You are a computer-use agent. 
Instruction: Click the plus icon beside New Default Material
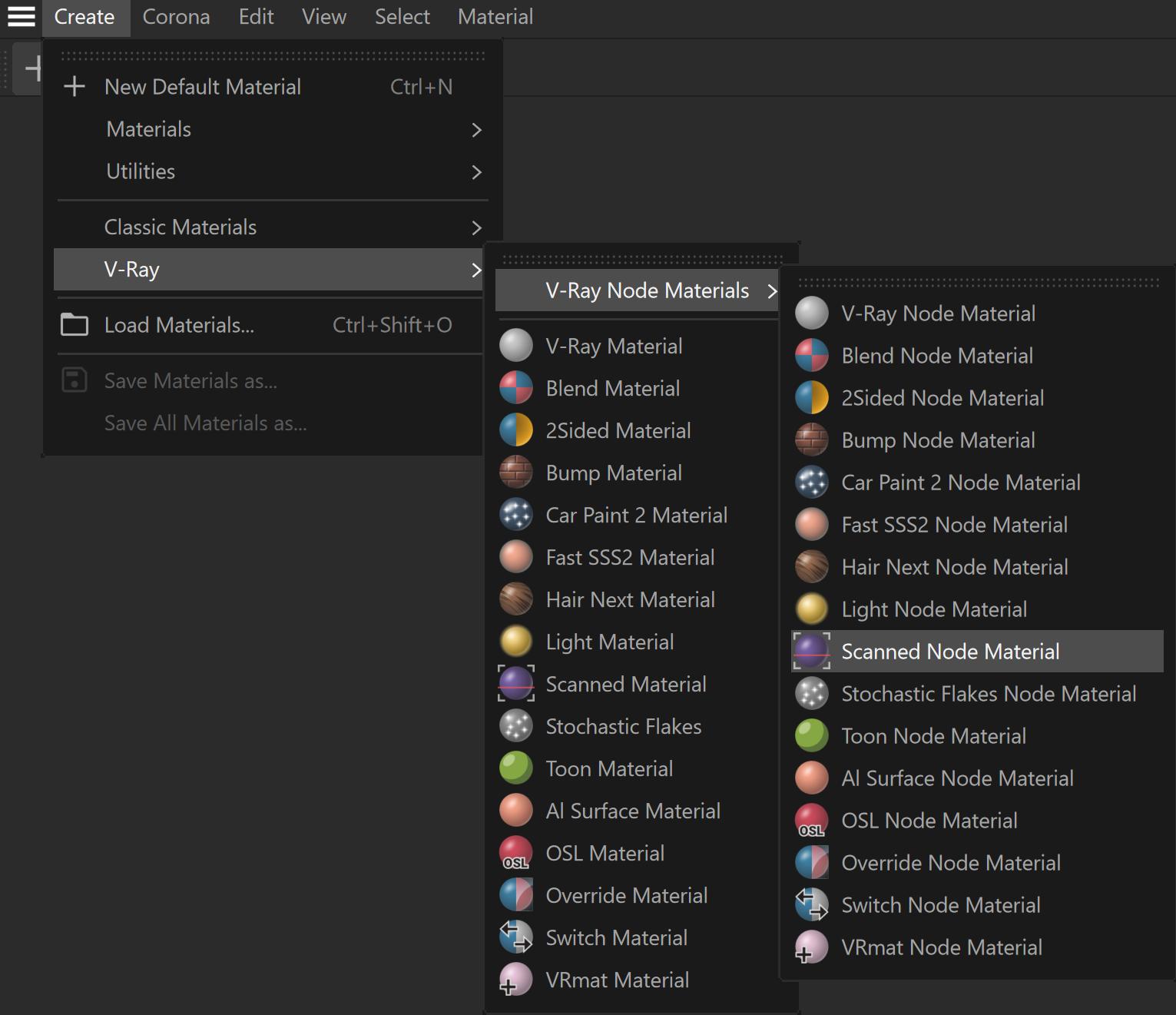pos(75,86)
